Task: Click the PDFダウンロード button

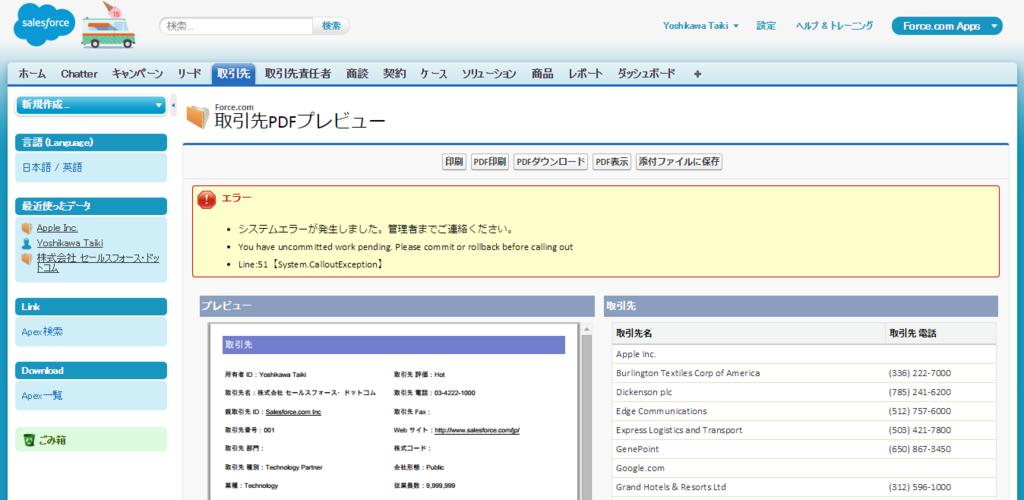Action: click(551, 162)
